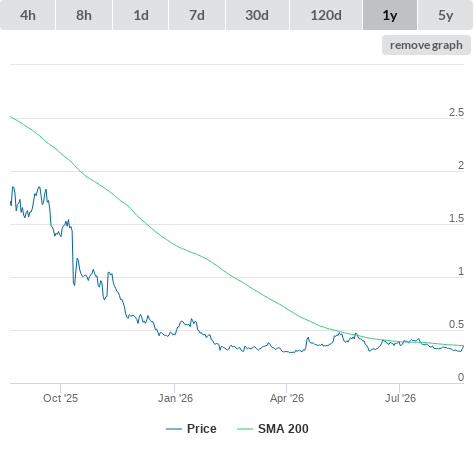474x455 pixels.
Task: Click the green SMA 200 legend line
Action: 245,429
